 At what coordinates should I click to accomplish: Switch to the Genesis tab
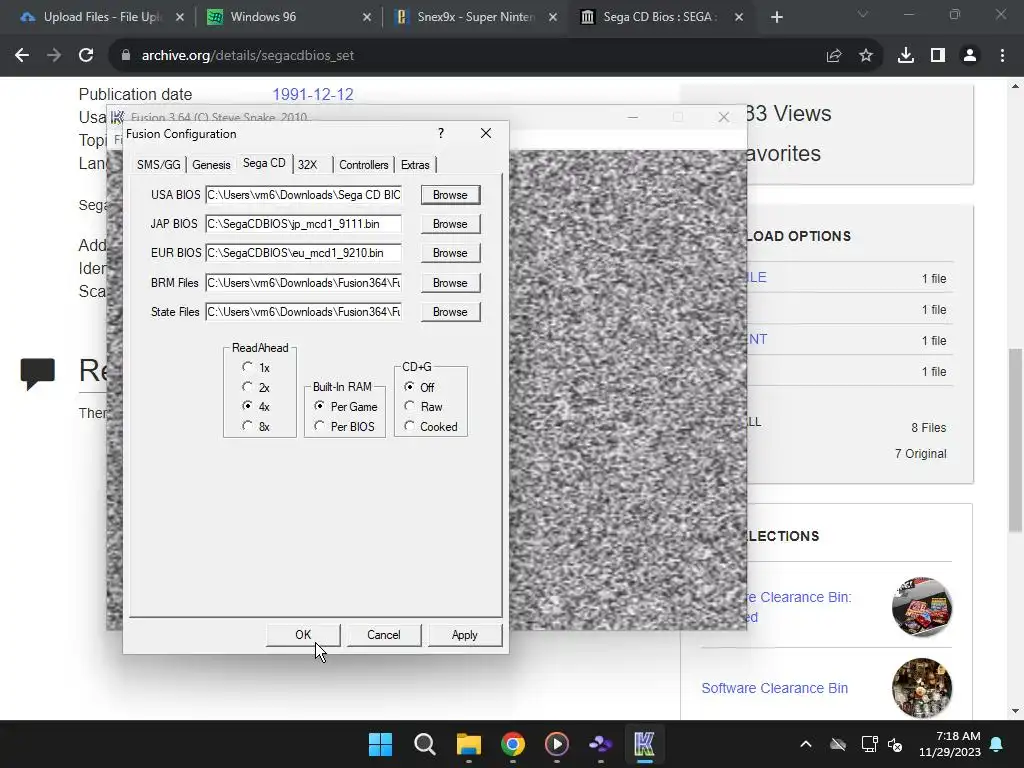(211, 165)
